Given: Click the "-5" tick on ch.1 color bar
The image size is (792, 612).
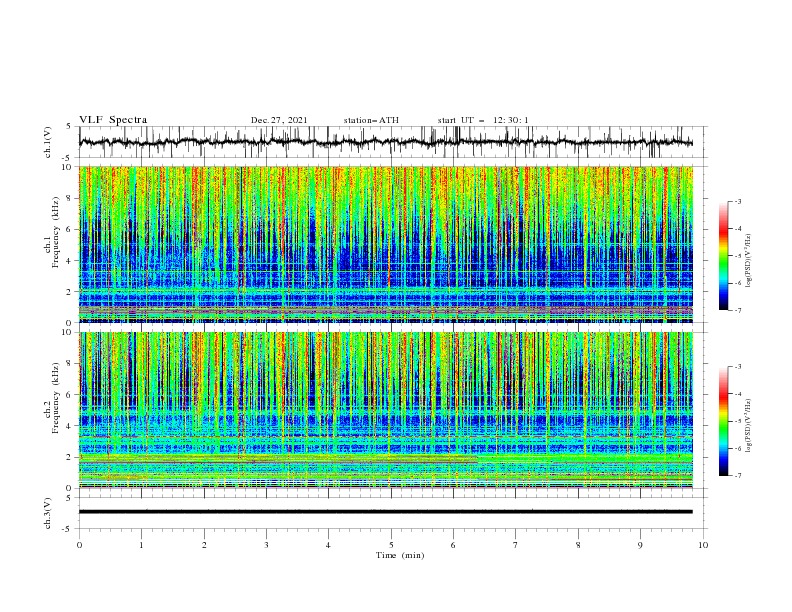Looking at the screenshot, I should point(737,256).
